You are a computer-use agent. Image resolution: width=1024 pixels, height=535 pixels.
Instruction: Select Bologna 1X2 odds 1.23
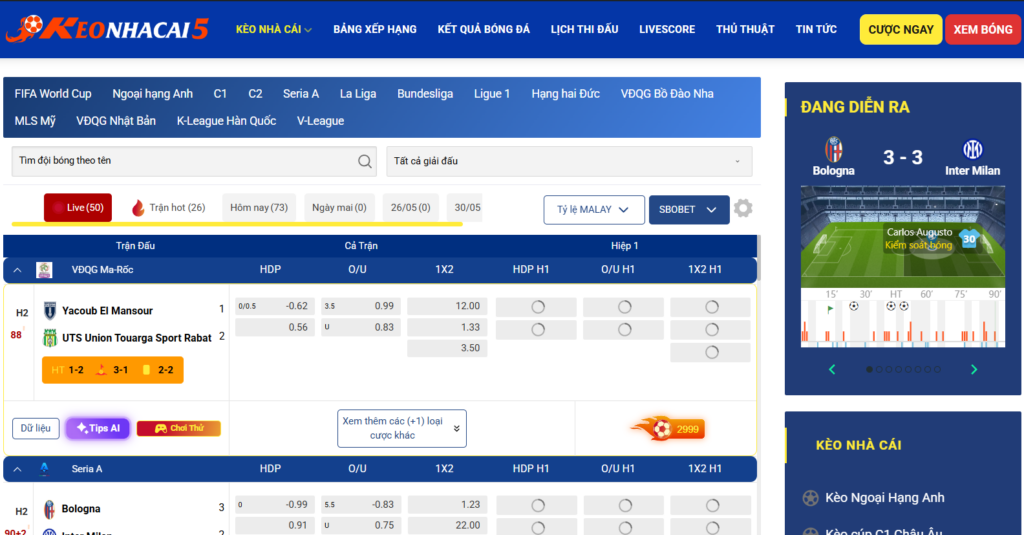(x=447, y=505)
